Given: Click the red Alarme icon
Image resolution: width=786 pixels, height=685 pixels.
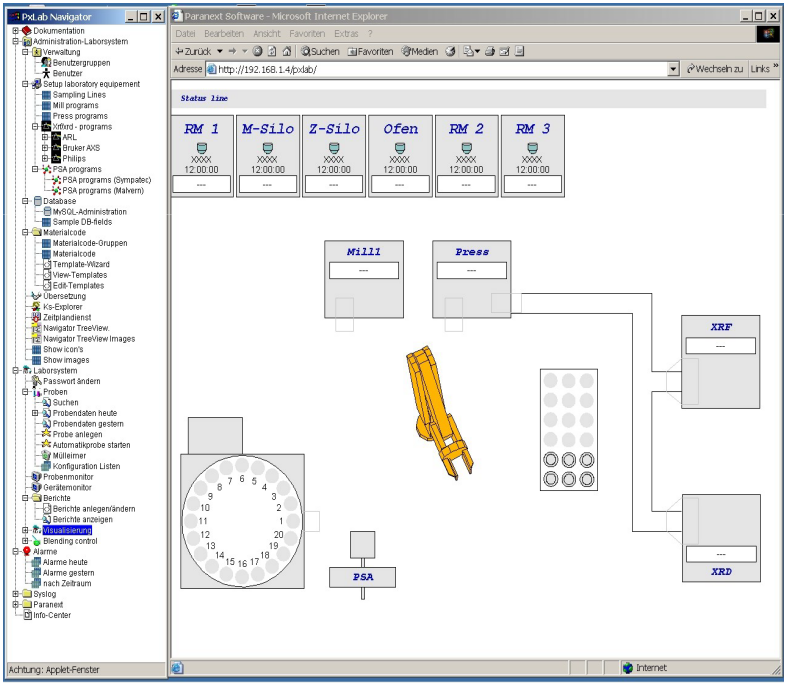Looking at the screenshot, I should tap(27, 551).
